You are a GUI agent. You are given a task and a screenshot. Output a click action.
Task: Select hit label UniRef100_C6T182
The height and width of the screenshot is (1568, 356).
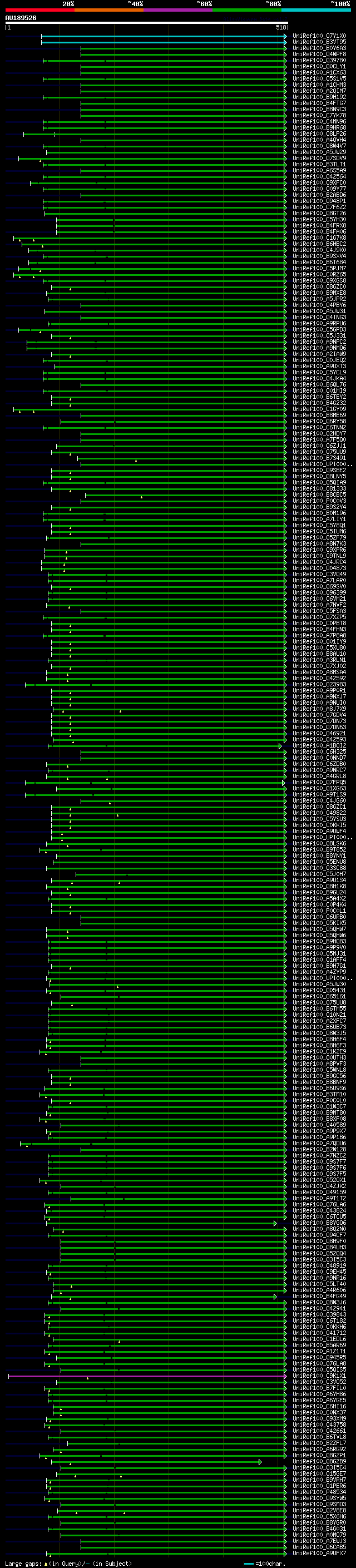pyautogui.click(x=319, y=1320)
